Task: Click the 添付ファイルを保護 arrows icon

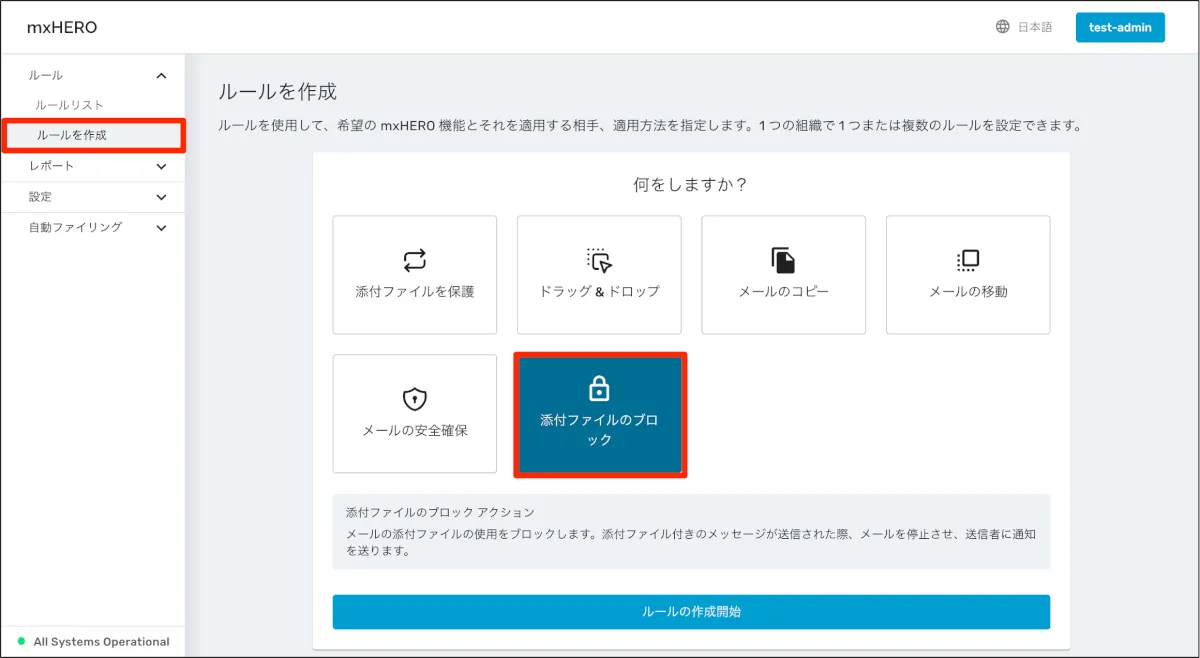Action: coord(414,260)
